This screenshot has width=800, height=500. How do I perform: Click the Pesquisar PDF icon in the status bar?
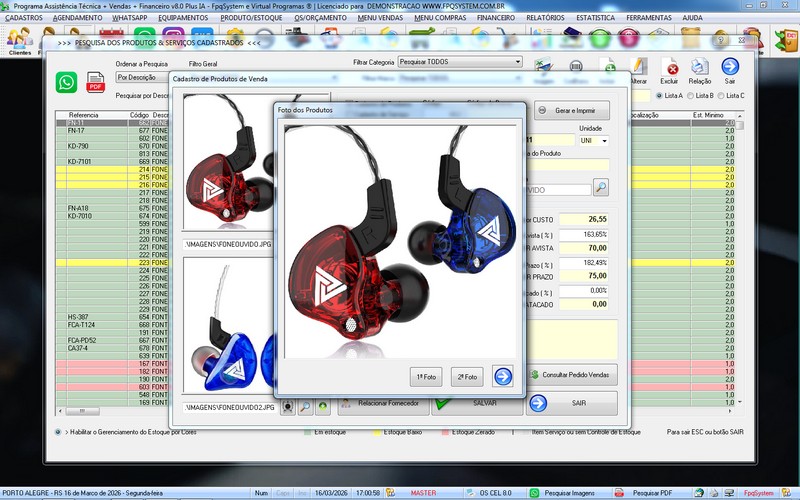coord(619,493)
